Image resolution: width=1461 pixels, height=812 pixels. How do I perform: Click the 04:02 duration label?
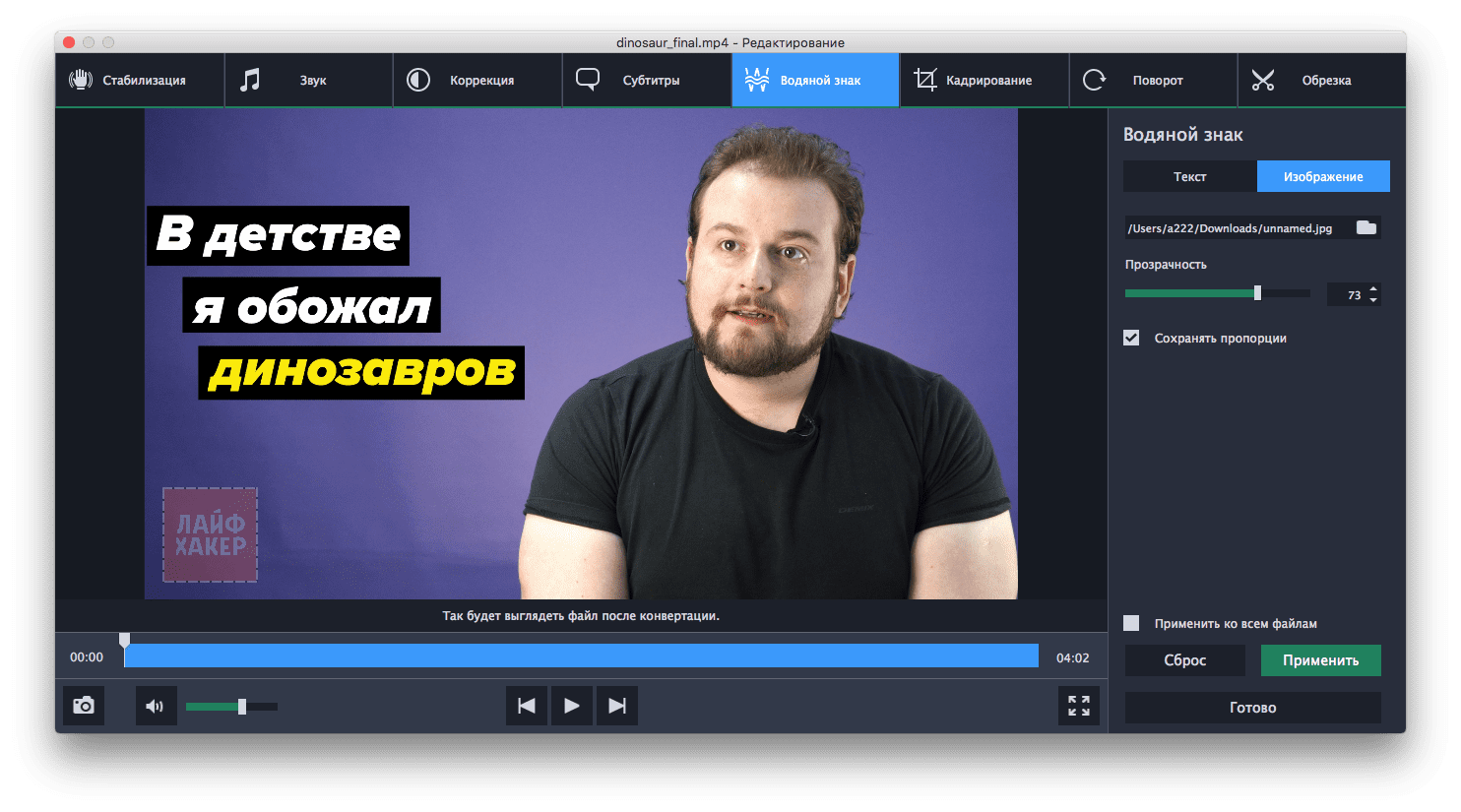point(1073,657)
